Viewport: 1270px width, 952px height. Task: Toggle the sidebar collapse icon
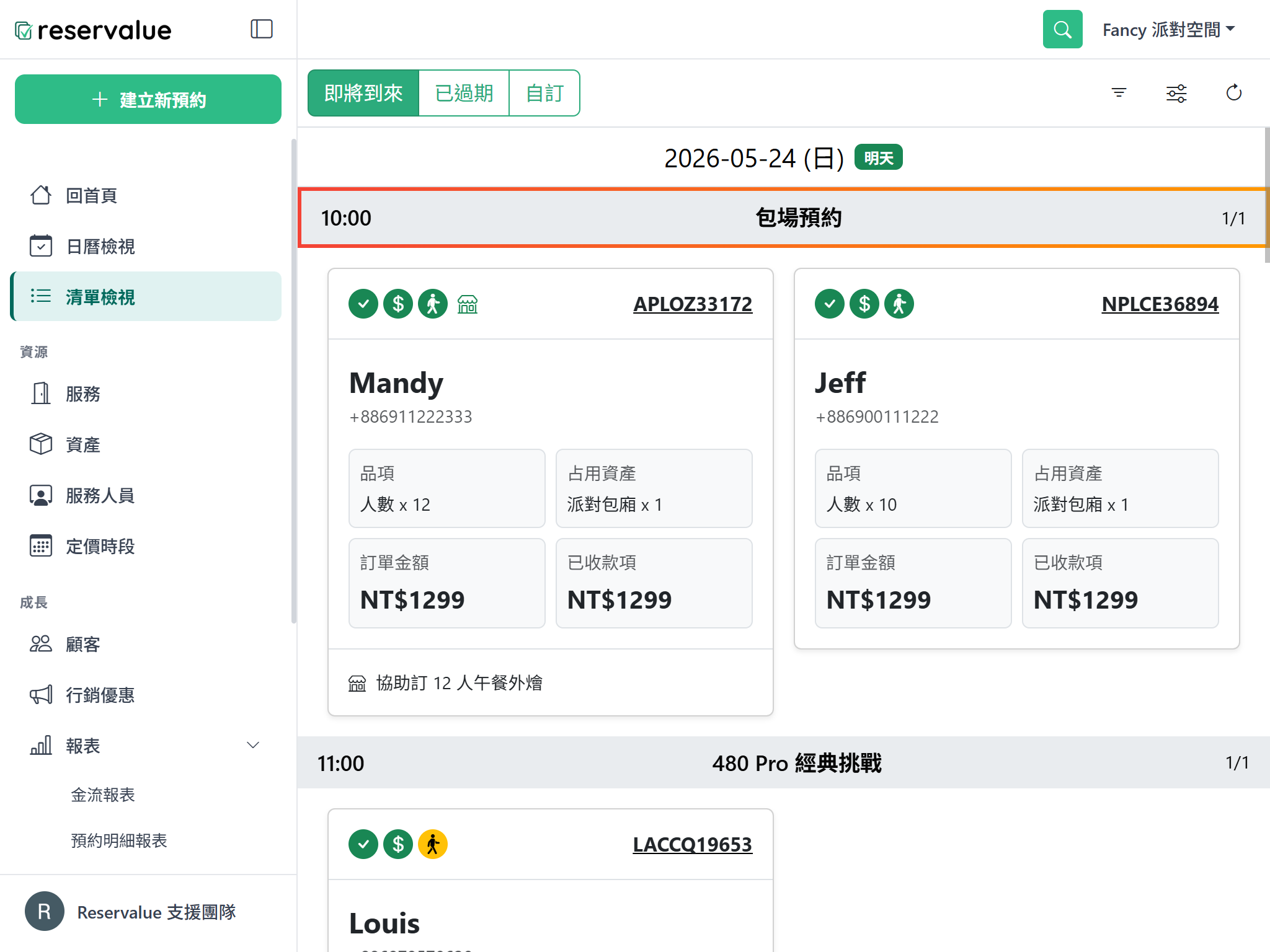[262, 29]
